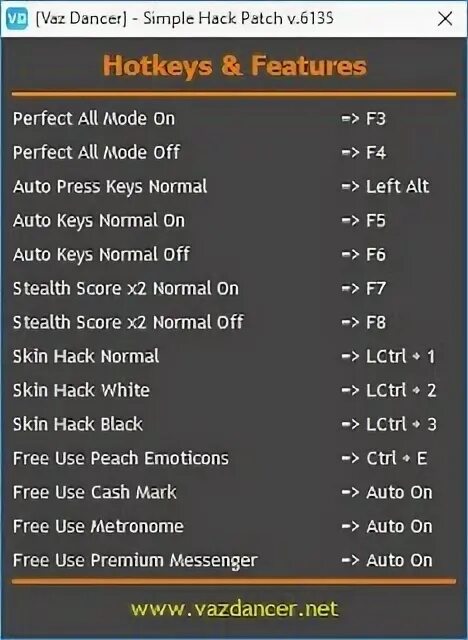468x640 pixels.
Task: Click the Stealth Score x2 Normal On label
Action: pyautogui.click(x=126, y=289)
